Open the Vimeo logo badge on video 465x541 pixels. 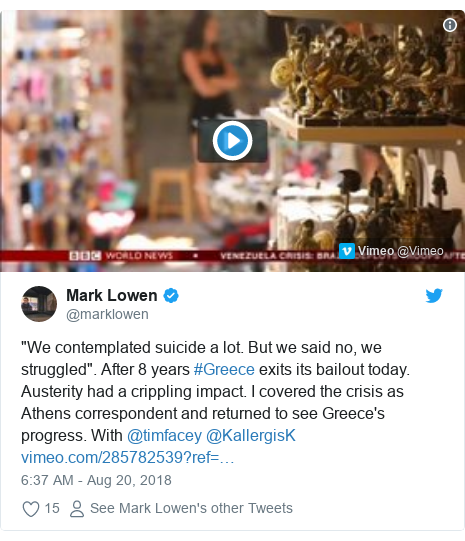coord(347,251)
